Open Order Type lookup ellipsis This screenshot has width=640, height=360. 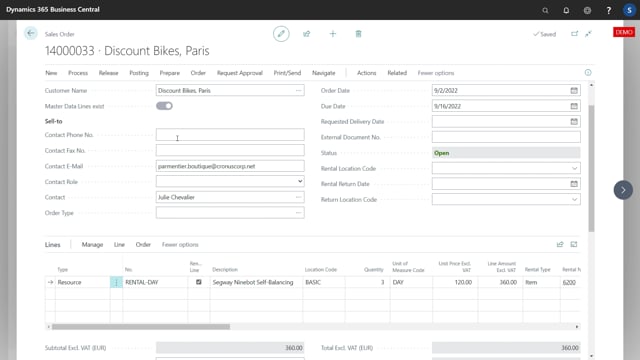tap(298, 213)
